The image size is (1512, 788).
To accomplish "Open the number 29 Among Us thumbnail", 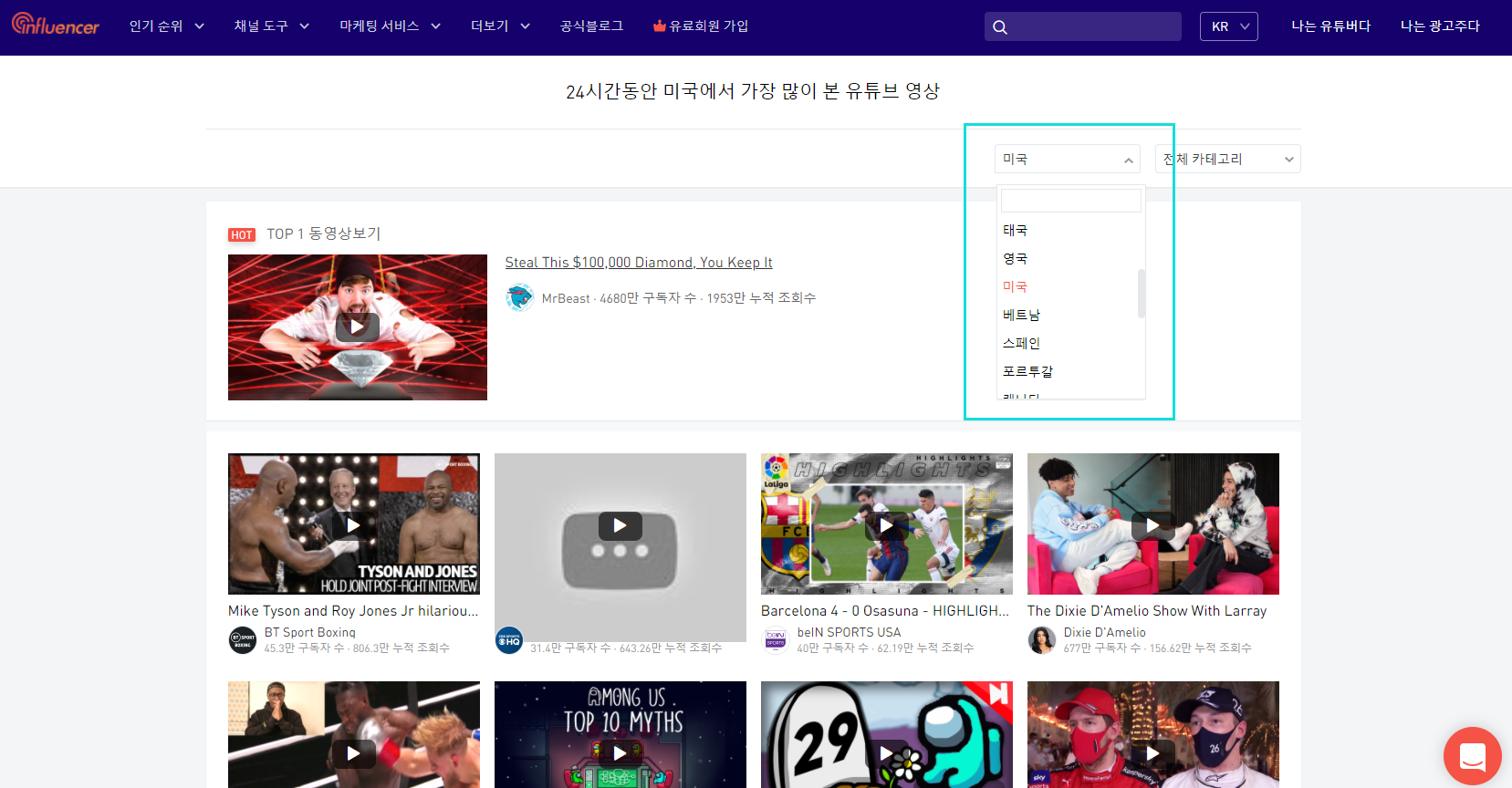I will pos(887,734).
